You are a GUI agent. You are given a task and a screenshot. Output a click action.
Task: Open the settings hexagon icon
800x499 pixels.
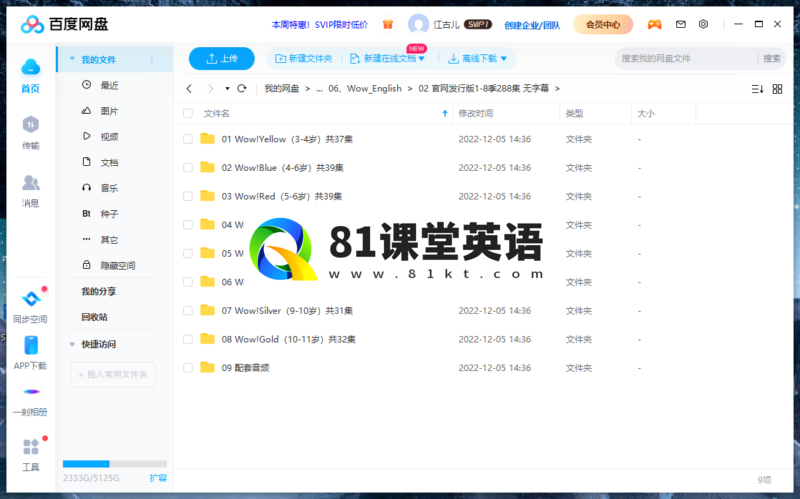pos(703,24)
